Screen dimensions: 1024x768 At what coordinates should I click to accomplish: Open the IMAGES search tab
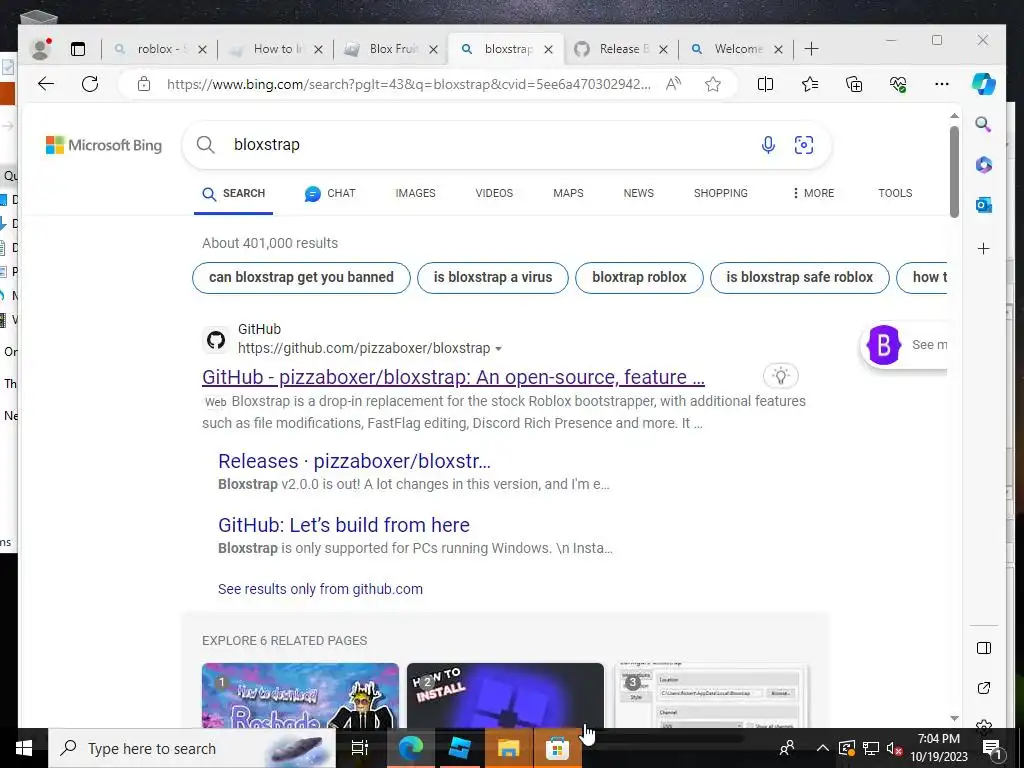tap(415, 193)
